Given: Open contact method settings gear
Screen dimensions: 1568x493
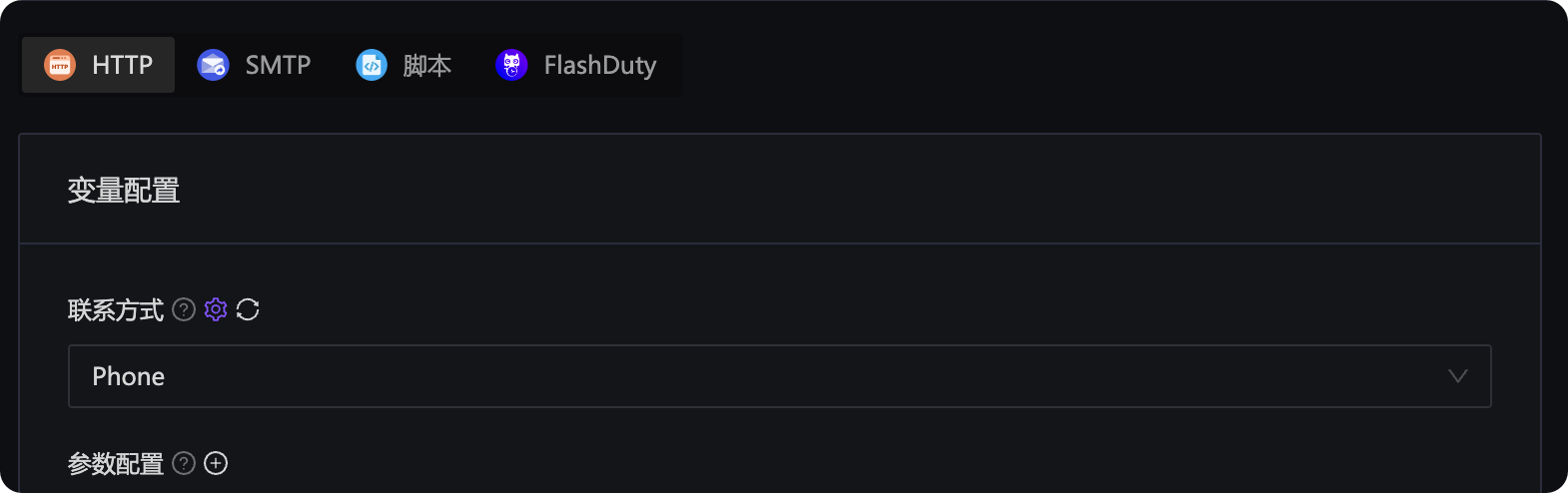Looking at the screenshot, I should 216,309.
